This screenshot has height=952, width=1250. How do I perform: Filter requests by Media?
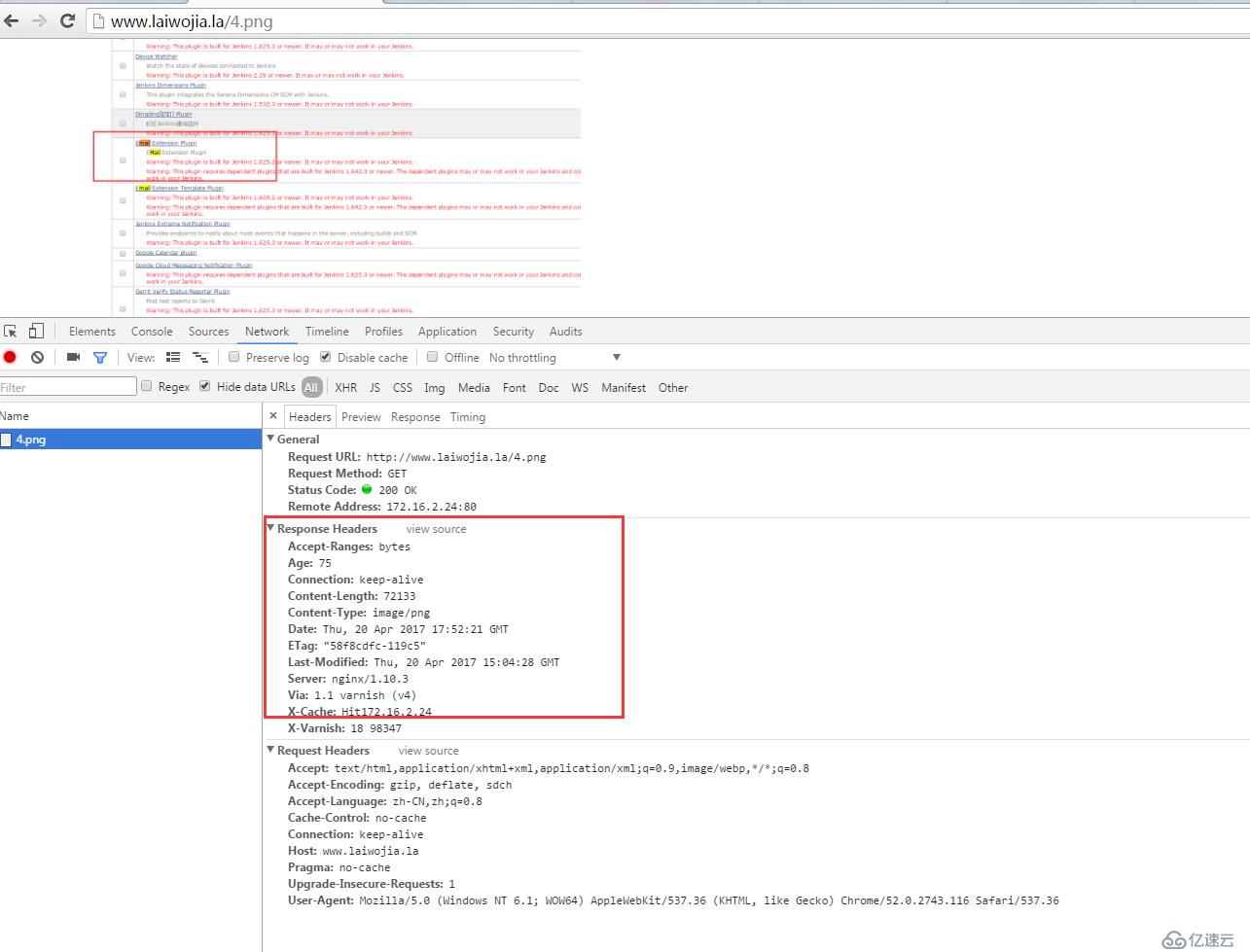pyautogui.click(x=474, y=387)
